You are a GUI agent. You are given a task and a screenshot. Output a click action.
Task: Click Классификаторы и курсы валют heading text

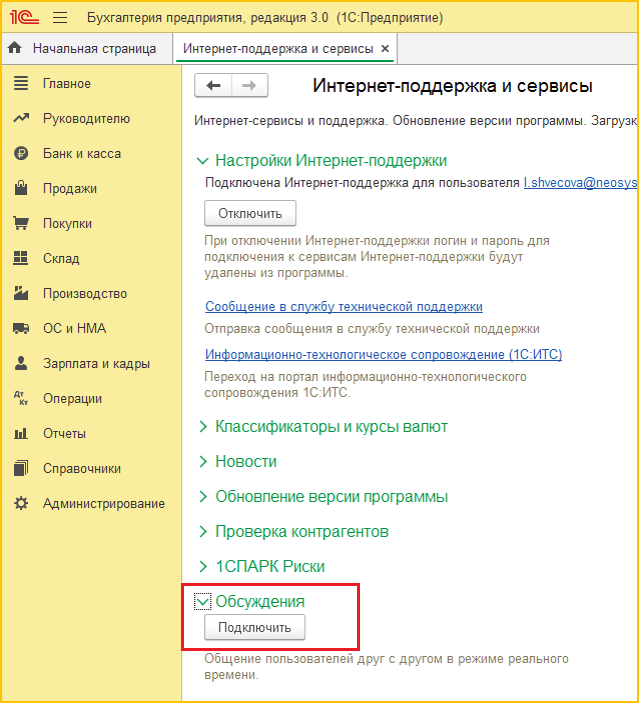[331, 426]
